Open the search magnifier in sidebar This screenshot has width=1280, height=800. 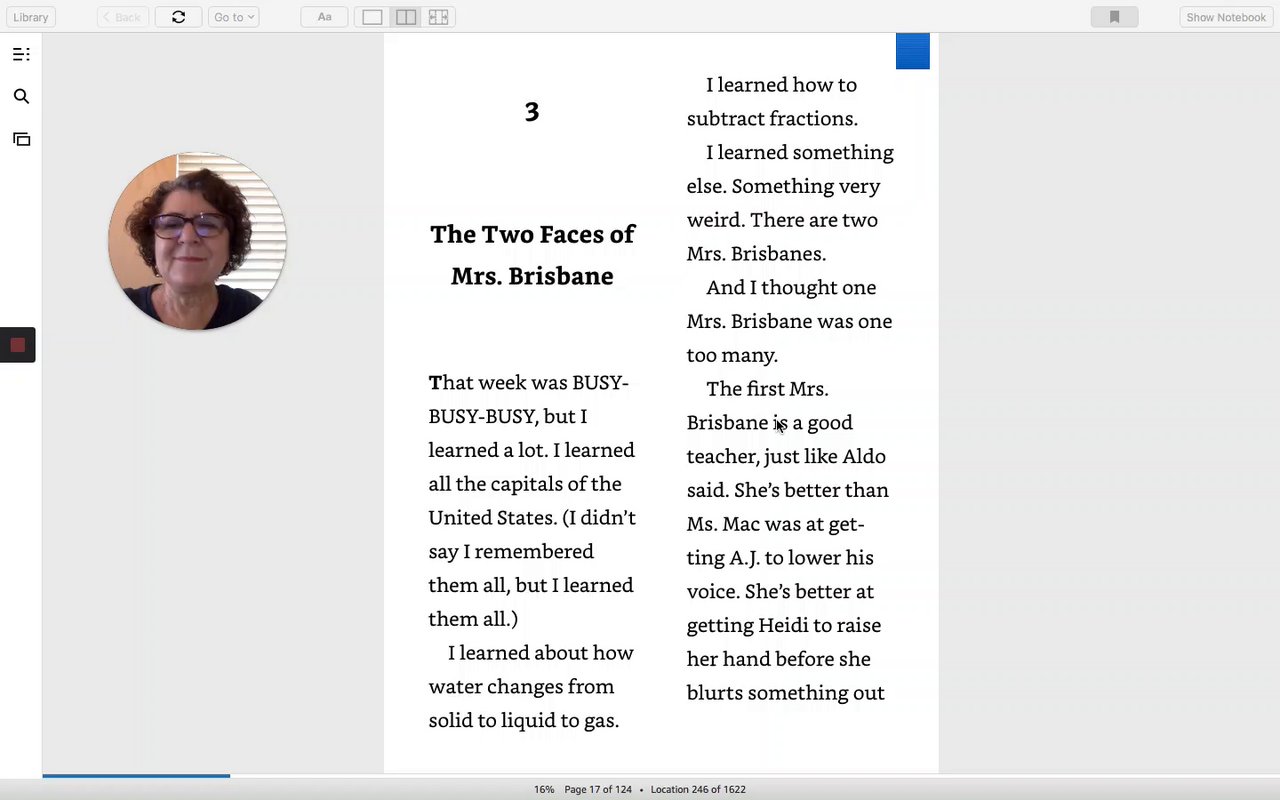(x=21, y=96)
